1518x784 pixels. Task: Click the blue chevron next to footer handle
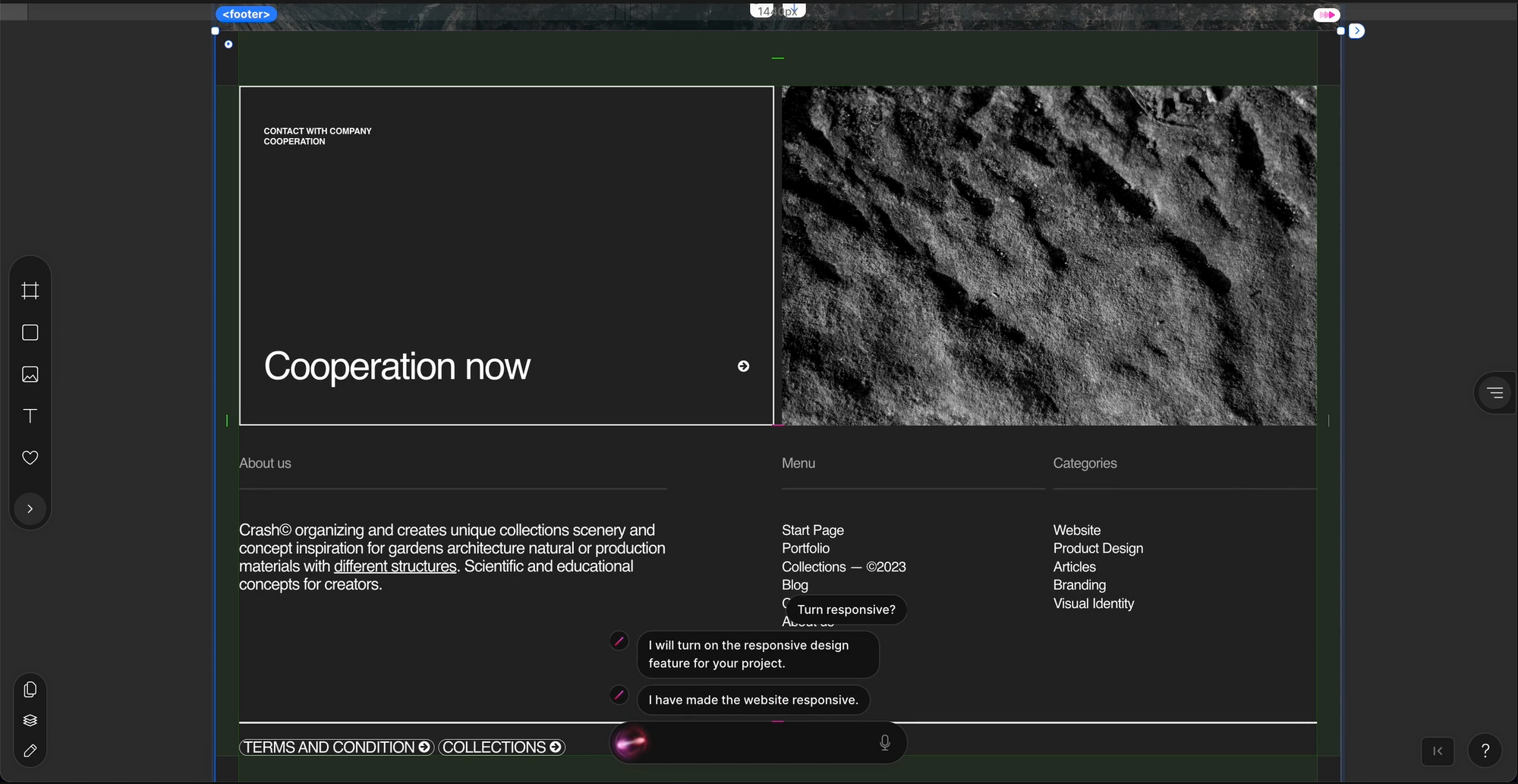coord(1357,31)
